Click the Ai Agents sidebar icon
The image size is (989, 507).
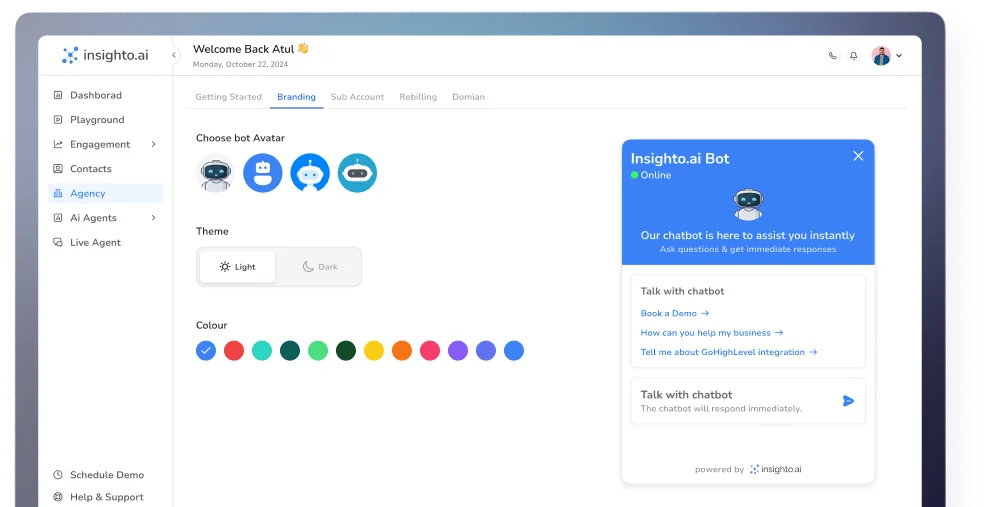pyautogui.click(x=58, y=218)
